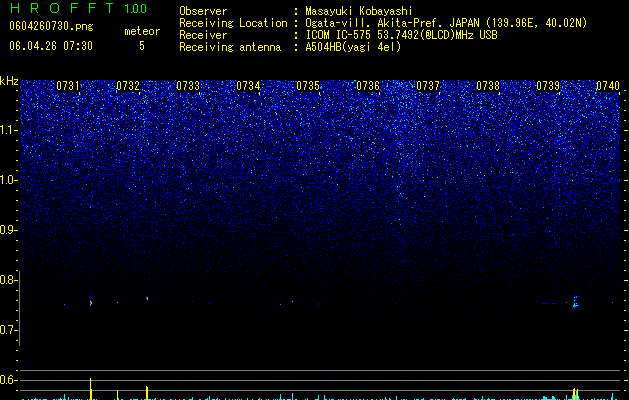
Task: Click the 0734 time marker label
Action: pos(248,86)
